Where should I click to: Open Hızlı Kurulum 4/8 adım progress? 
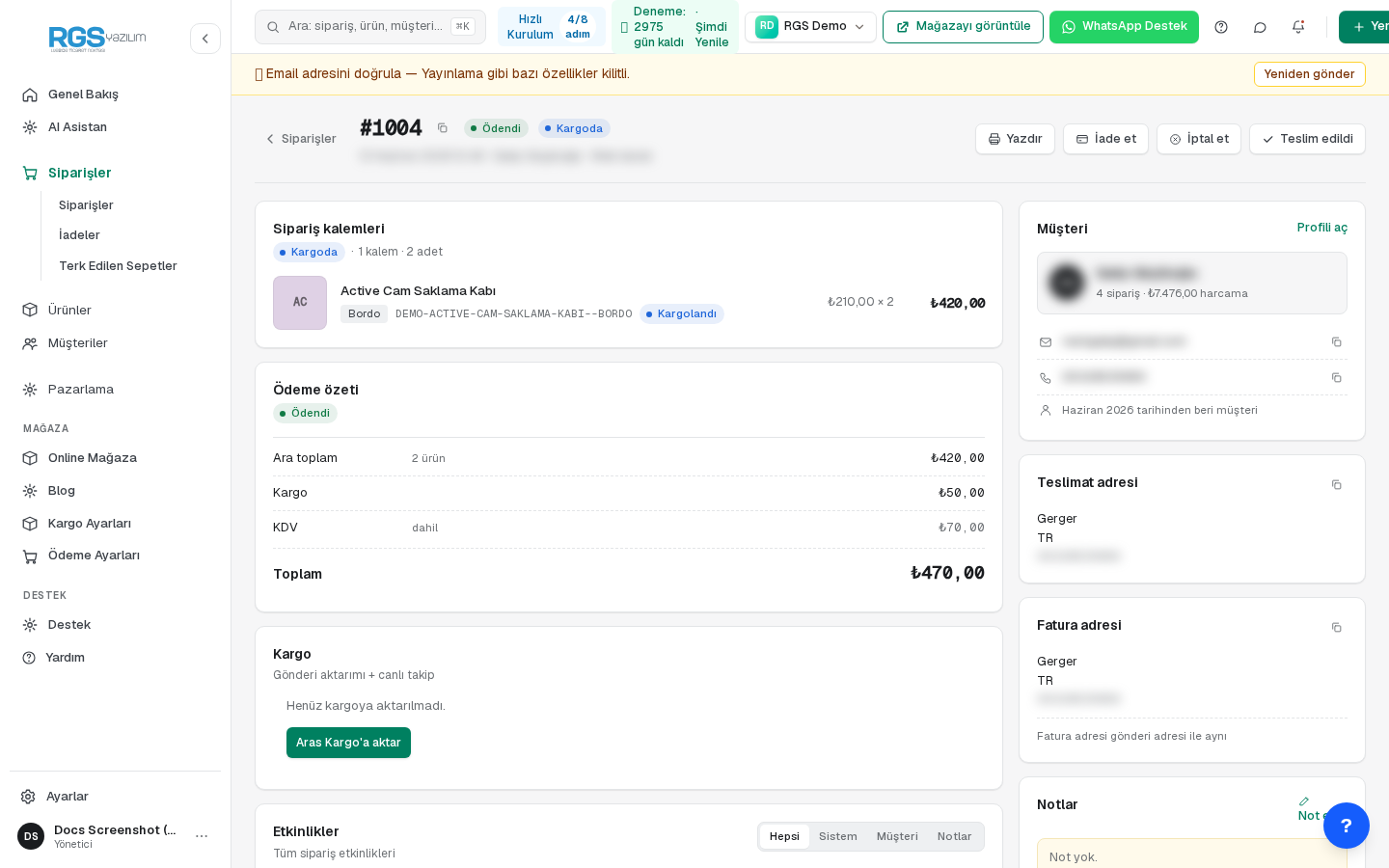pos(552,27)
